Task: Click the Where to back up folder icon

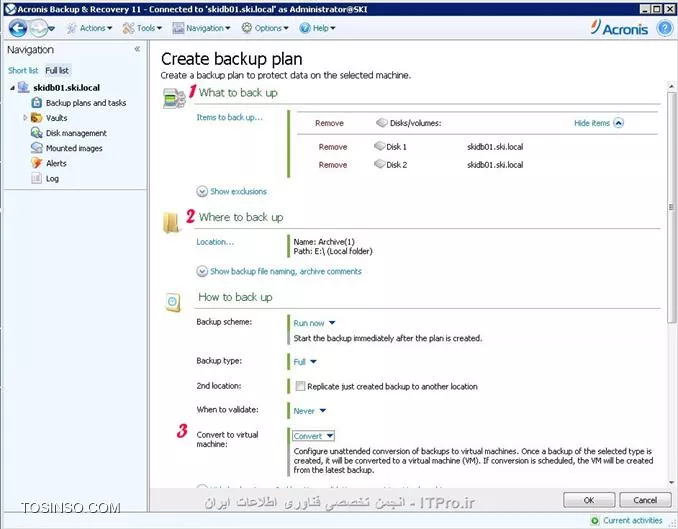Action: (172, 222)
